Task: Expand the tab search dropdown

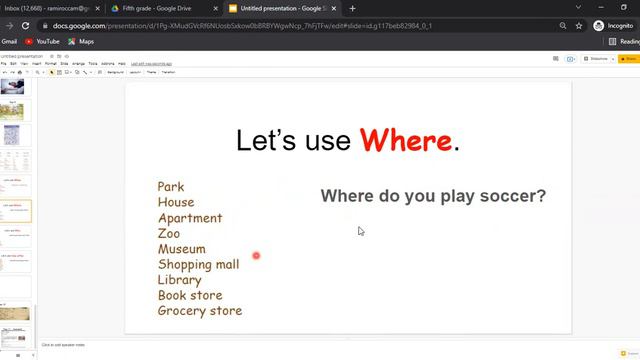Action: pyautogui.click(x=578, y=7)
